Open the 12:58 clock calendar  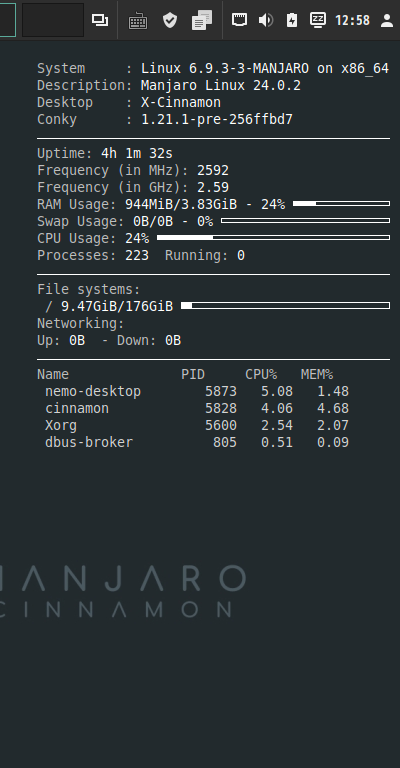(x=353, y=21)
